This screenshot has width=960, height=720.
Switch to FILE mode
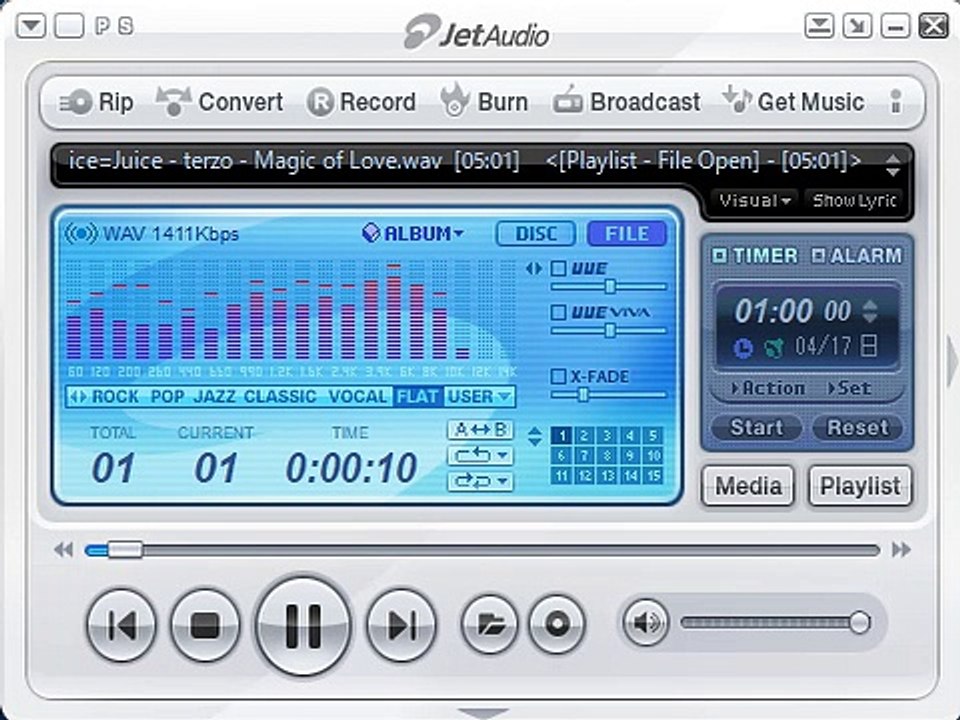tap(626, 233)
